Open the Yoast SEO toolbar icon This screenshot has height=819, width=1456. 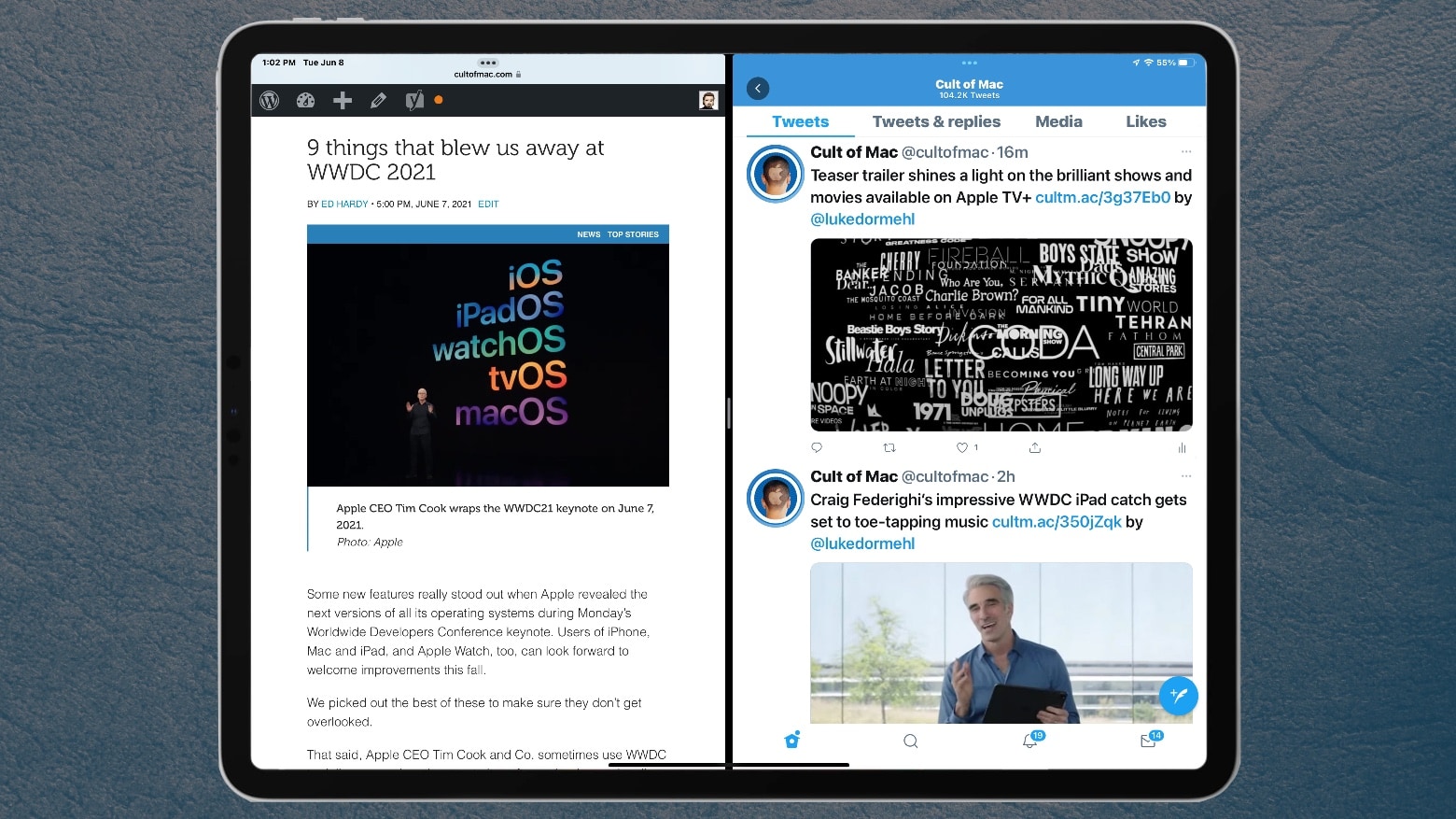click(414, 100)
